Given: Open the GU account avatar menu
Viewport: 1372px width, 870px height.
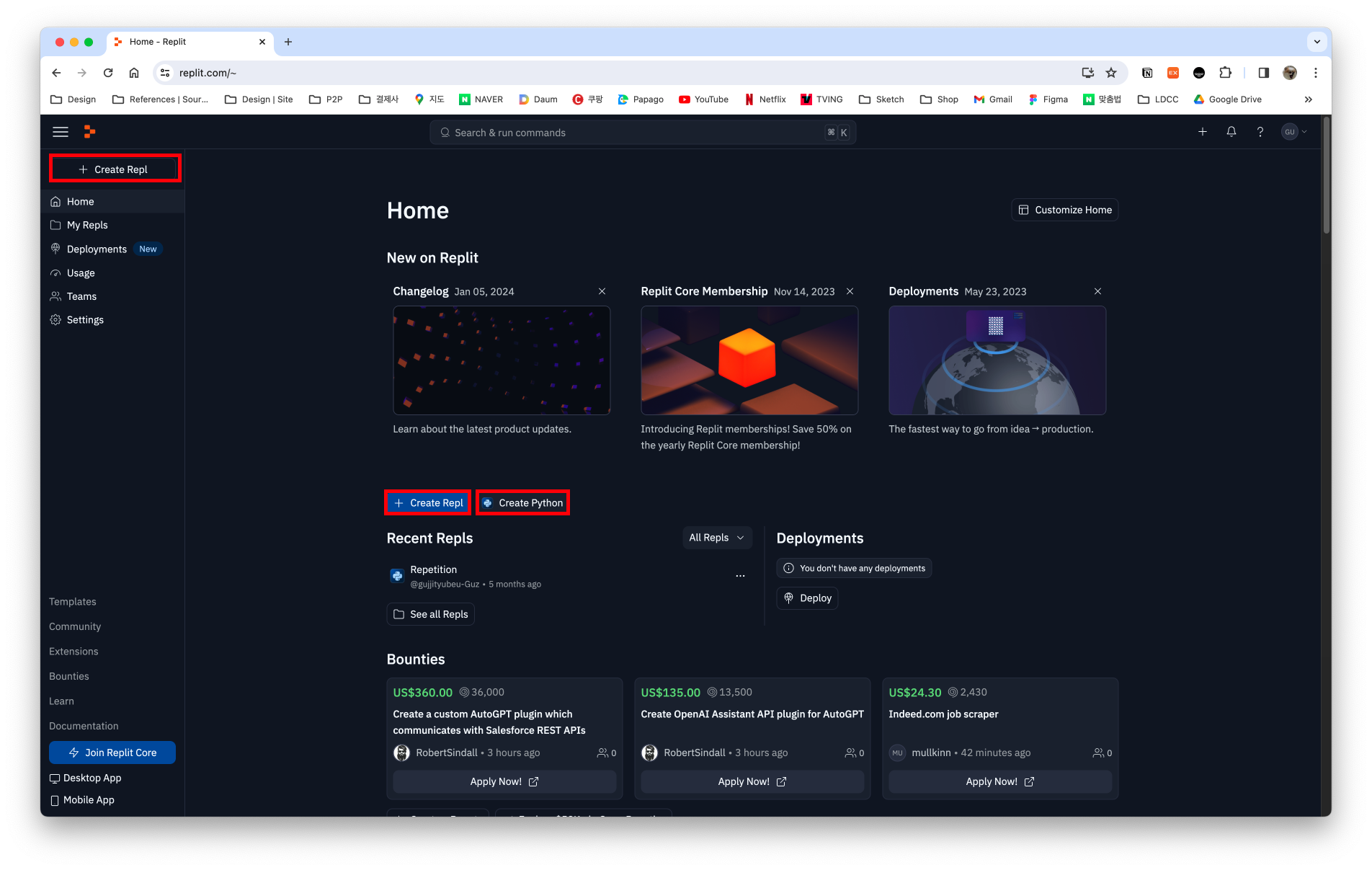Looking at the screenshot, I should (x=1294, y=132).
